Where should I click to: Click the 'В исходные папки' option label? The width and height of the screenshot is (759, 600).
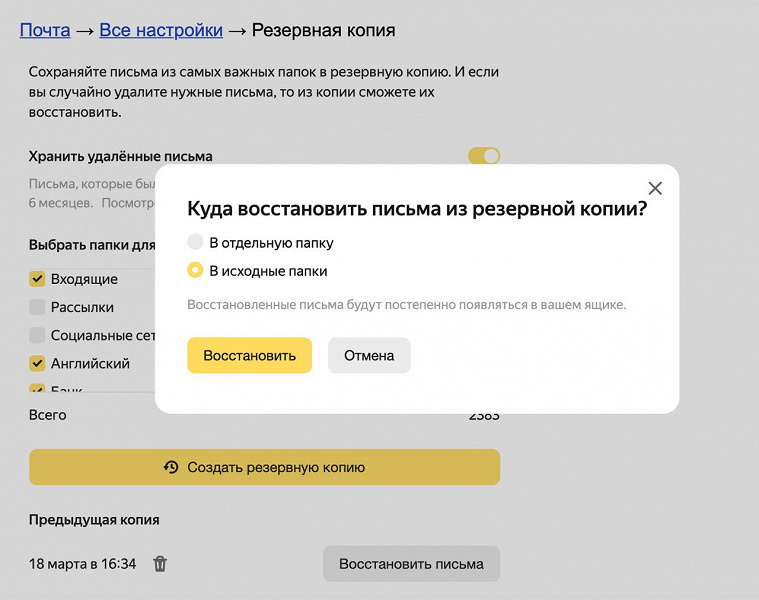coord(268,271)
